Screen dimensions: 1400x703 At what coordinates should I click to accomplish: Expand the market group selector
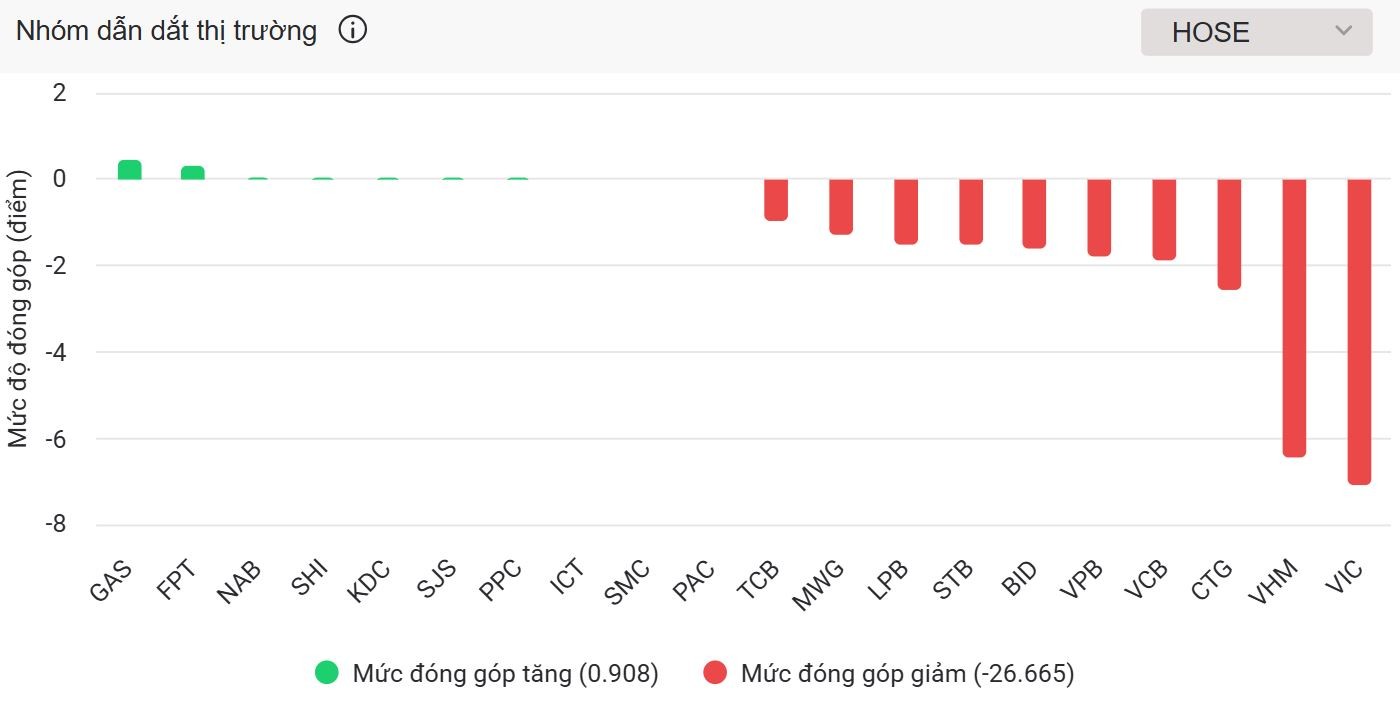point(1256,32)
